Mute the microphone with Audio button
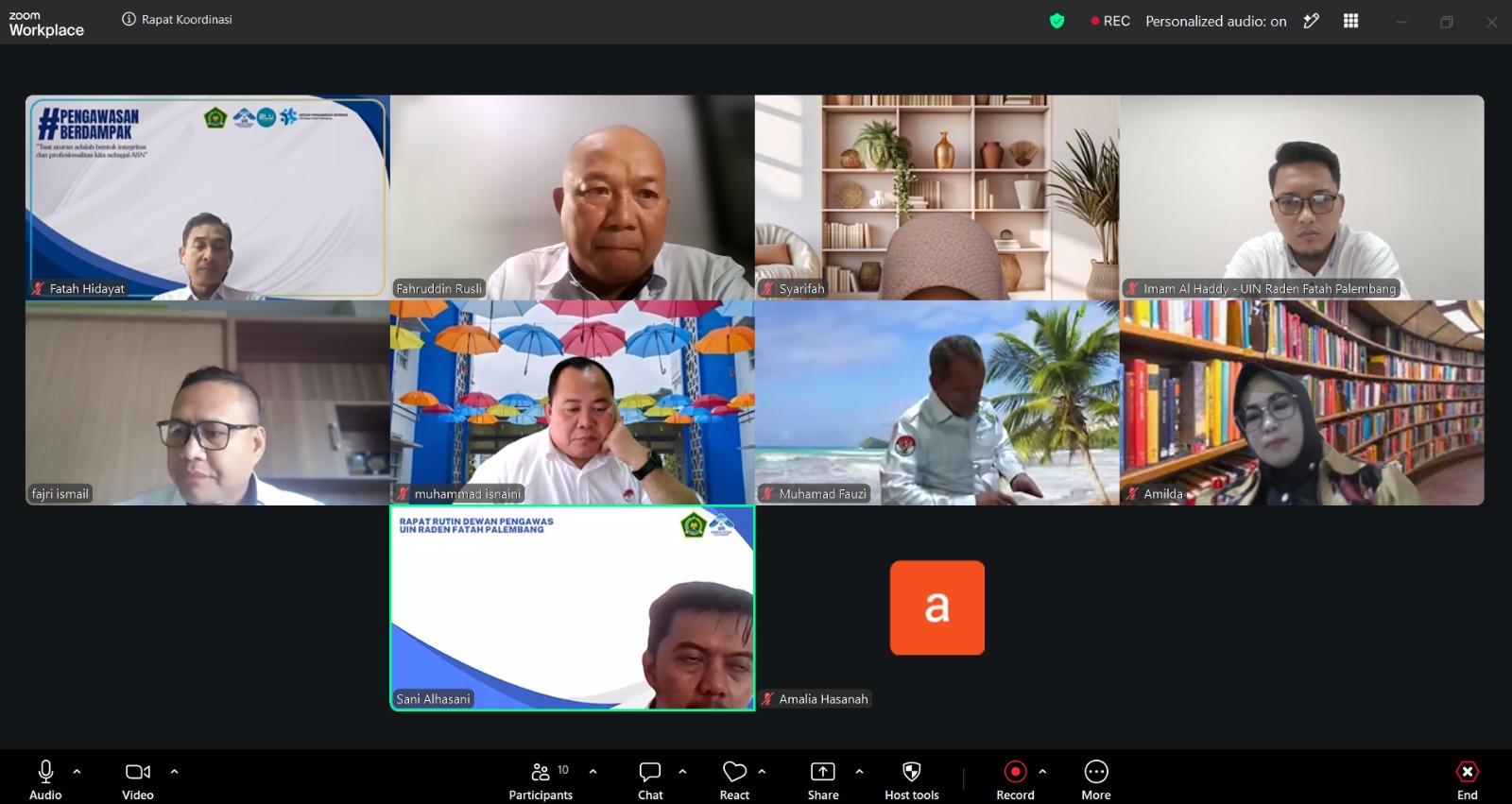Viewport: 1512px width, 804px height. tap(45, 780)
